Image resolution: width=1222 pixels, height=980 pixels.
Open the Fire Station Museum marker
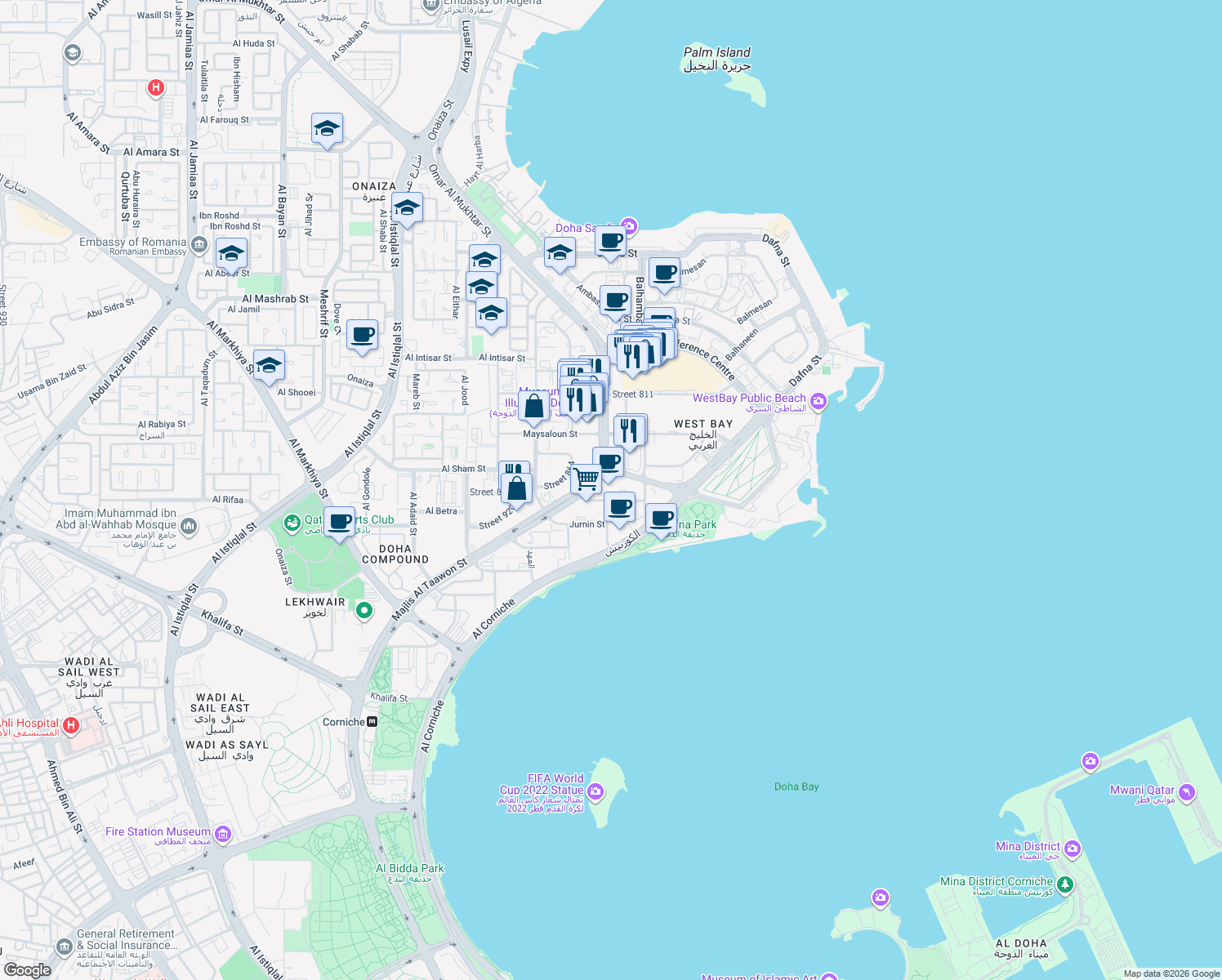click(x=221, y=833)
